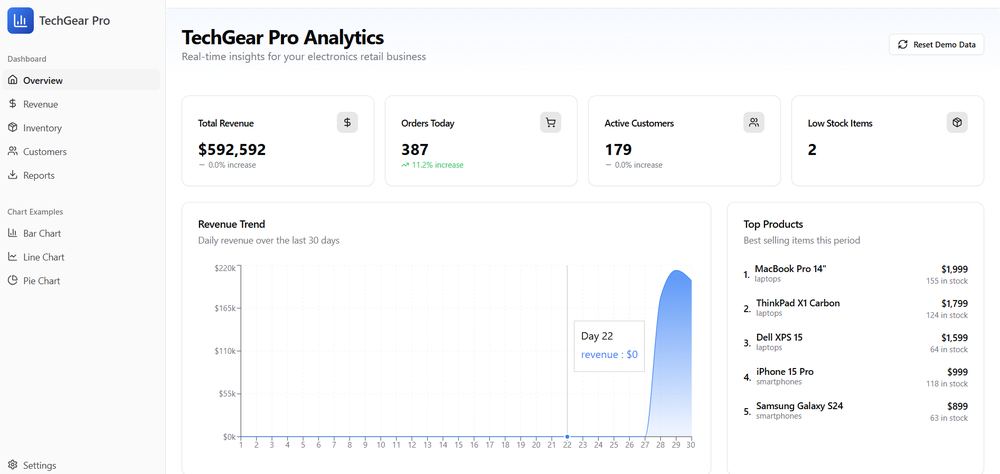Screen dimensions: 1000x474
Task: Click the TechGear Pro brand name
Action: click(x=75, y=20)
